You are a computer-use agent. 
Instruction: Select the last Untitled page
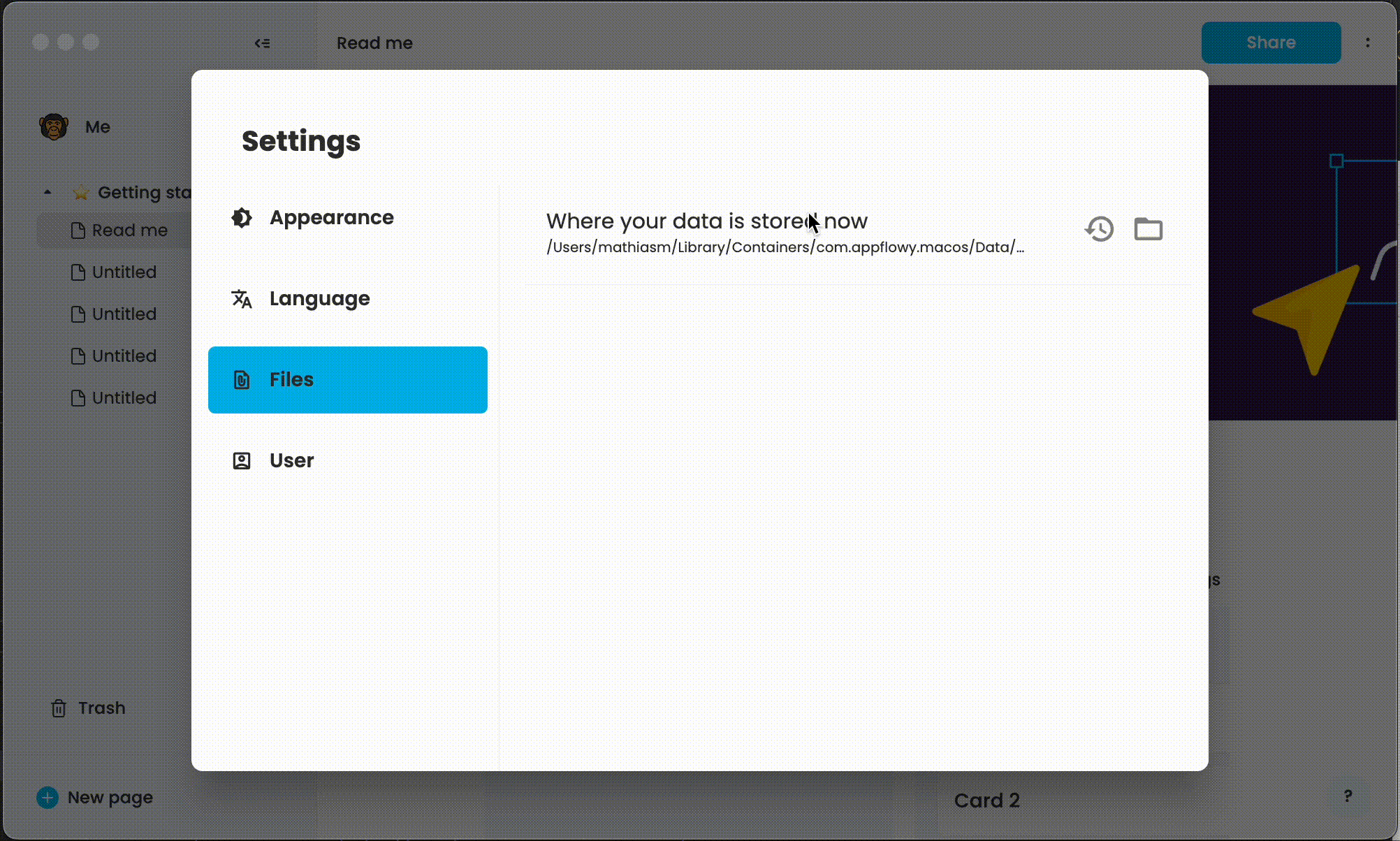[x=124, y=398]
